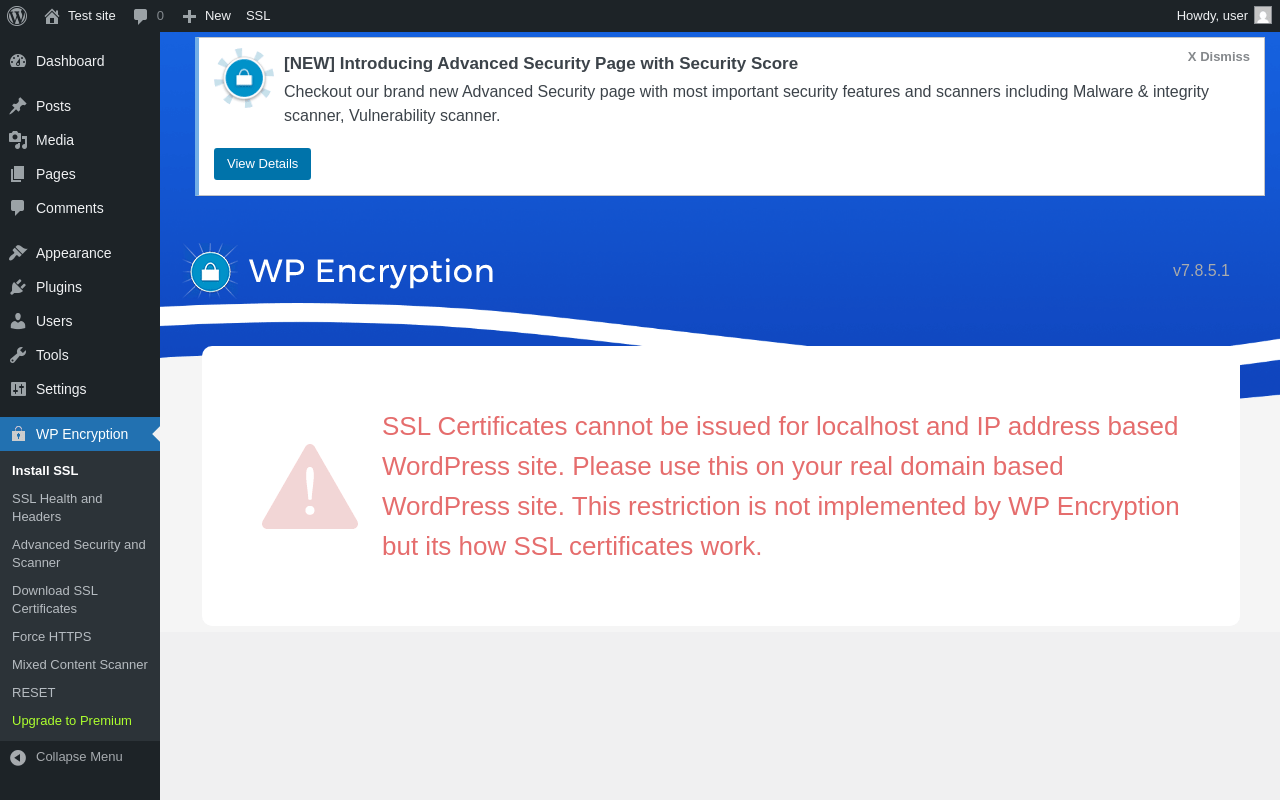This screenshot has width=1280, height=800.
Task: Click the View Details button
Action: [262, 164]
